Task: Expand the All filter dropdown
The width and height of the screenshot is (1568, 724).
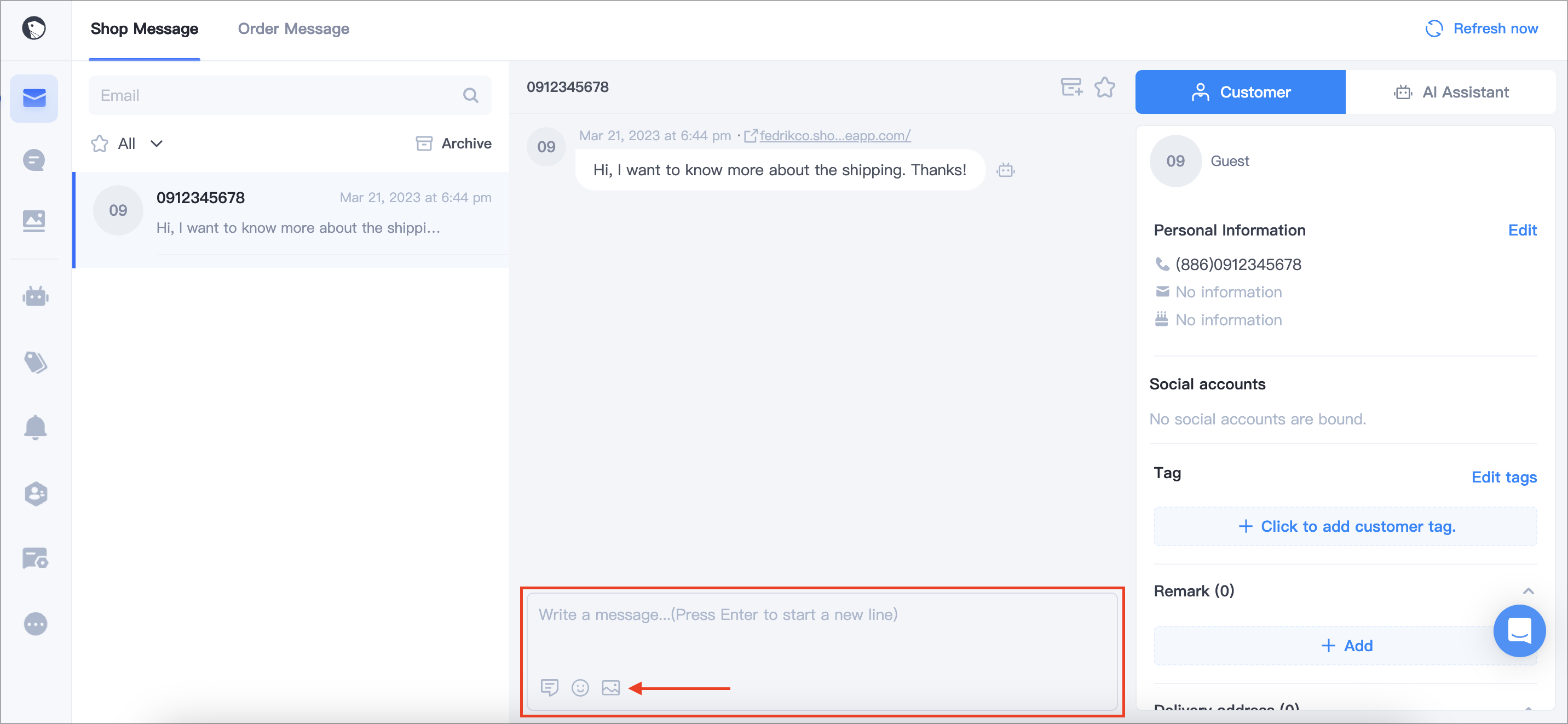Action: [x=141, y=143]
